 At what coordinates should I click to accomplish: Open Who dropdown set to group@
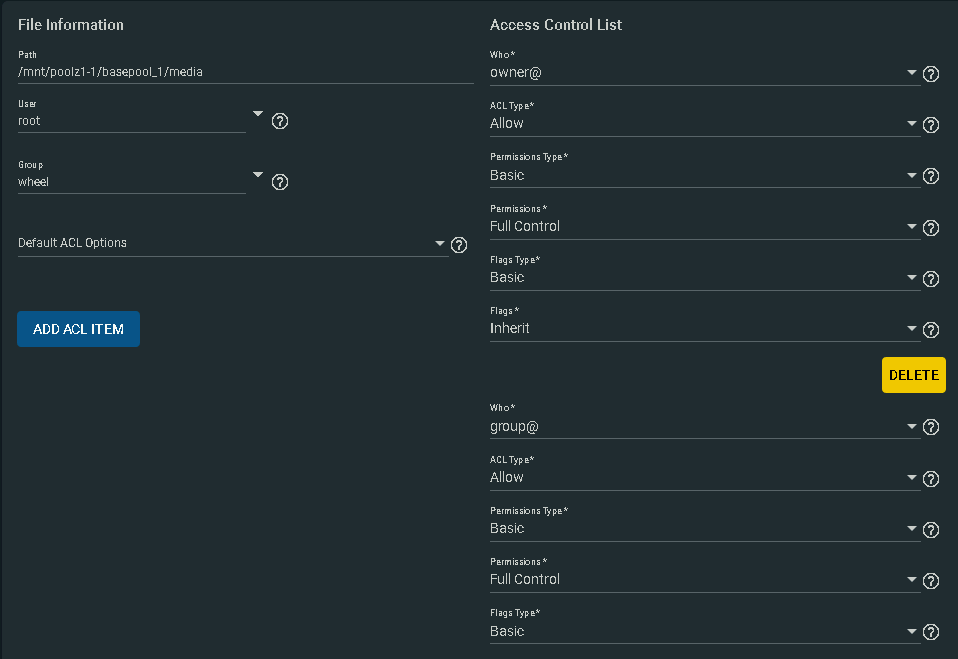pyautogui.click(x=704, y=426)
